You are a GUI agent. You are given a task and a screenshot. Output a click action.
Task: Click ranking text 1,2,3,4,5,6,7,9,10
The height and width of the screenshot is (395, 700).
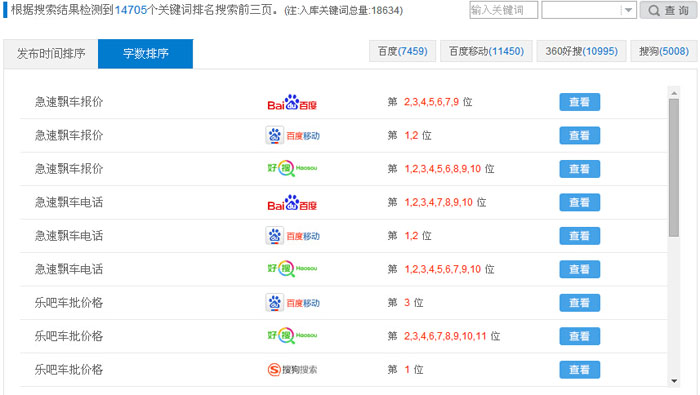(x=443, y=270)
